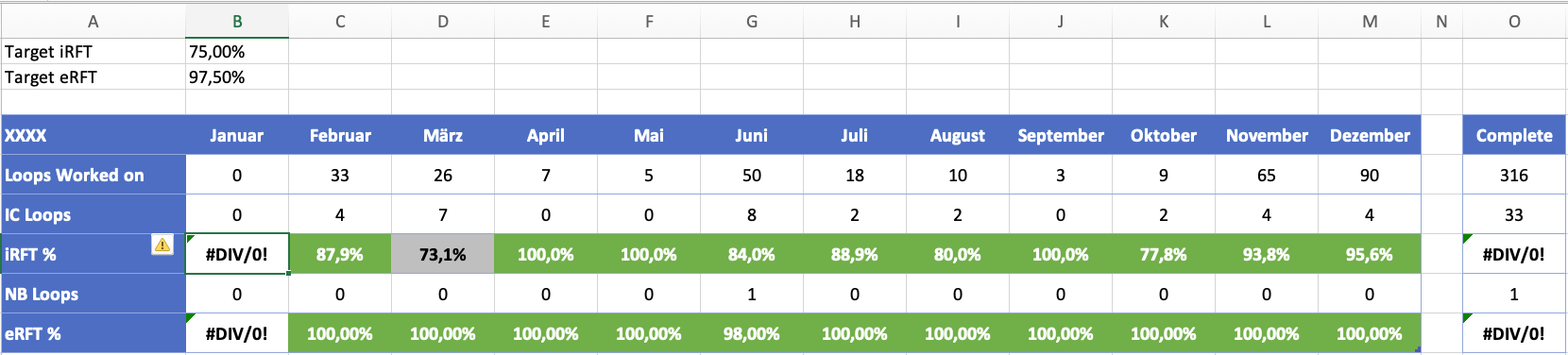This screenshot has height=355, width=1568.
Task: Select the Oktober iRFT 77,8% cell
Action: tap(1164, 255)
